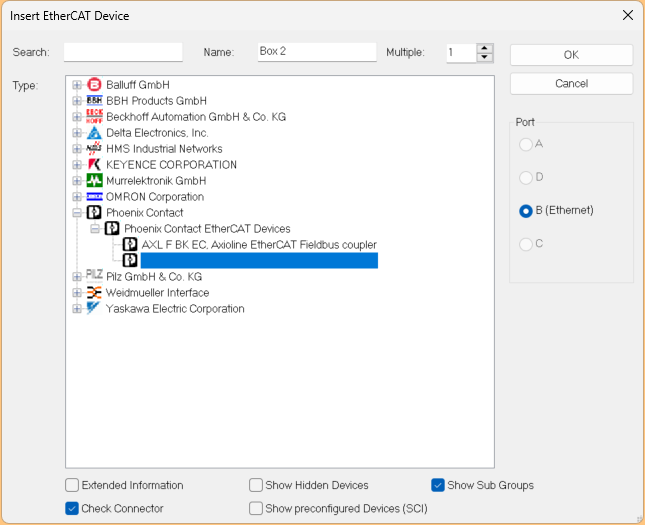Select port C radio button
Viewport: 645px width, 525px height.
526,244
